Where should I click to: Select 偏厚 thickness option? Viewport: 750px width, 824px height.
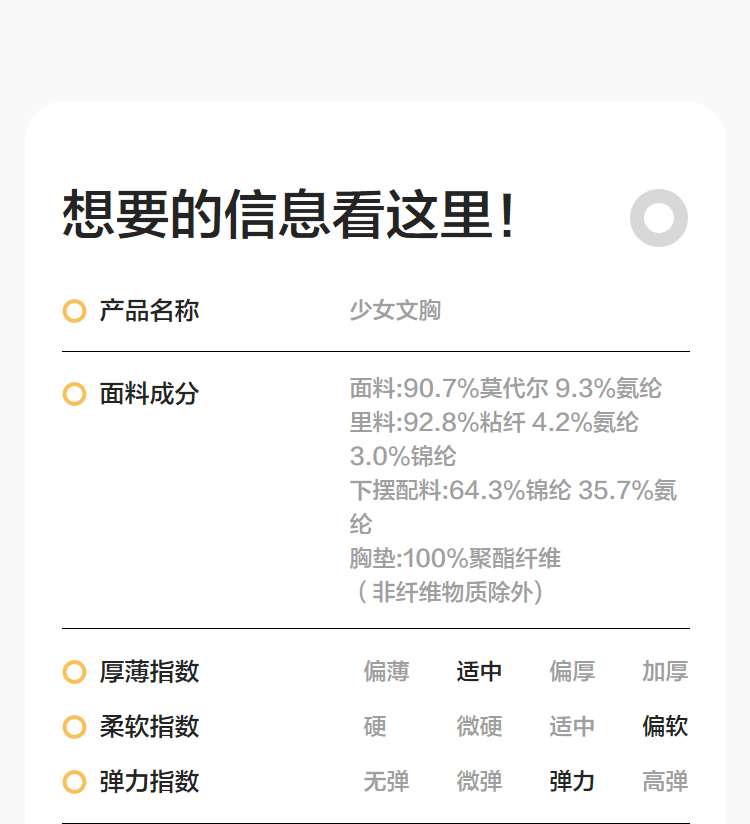(x=572, y=672)
